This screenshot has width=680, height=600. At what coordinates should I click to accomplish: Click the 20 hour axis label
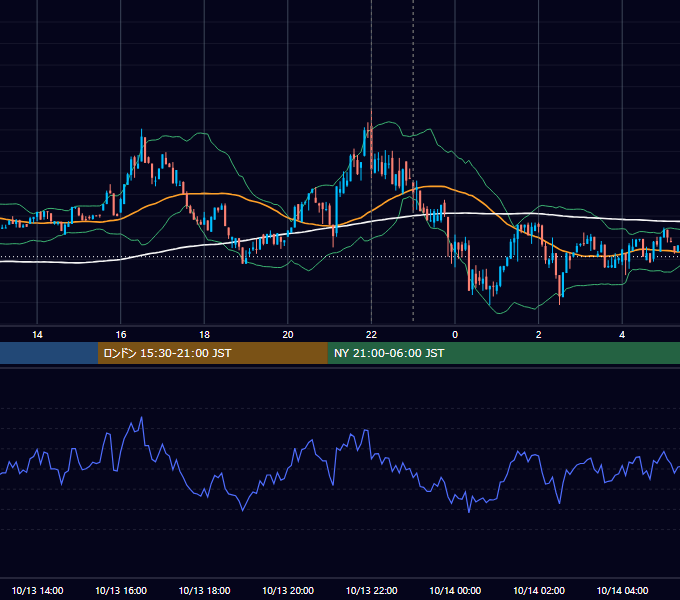tap(288, 335)
